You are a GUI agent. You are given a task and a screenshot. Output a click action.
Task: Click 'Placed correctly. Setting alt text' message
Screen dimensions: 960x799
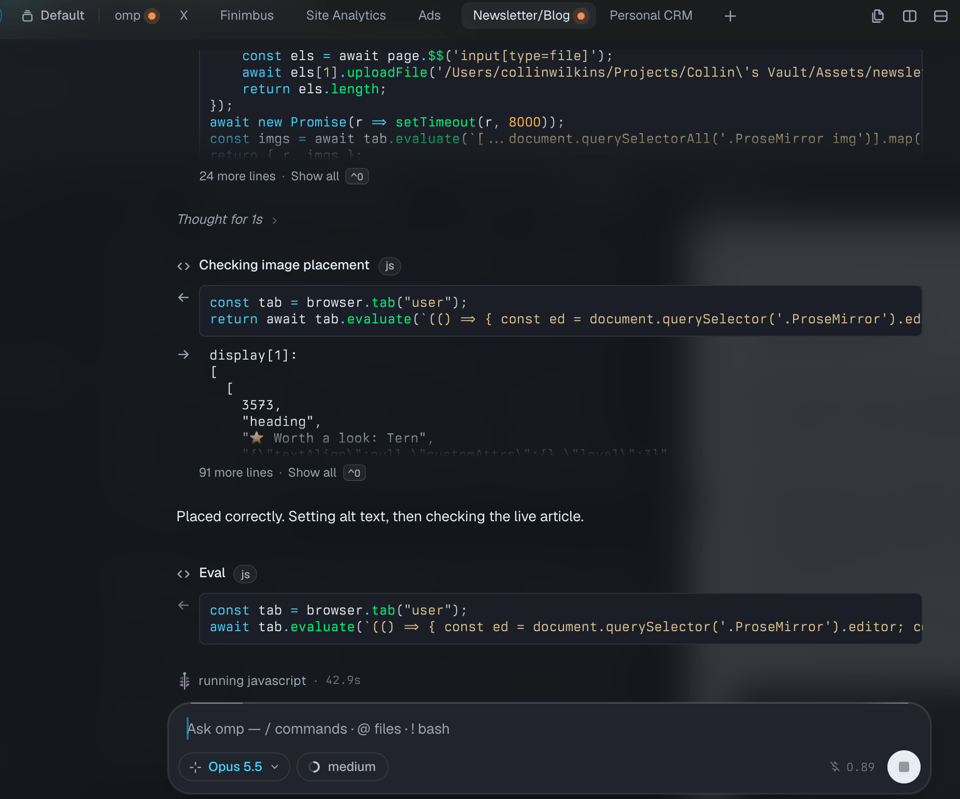(x=380, y=516)
